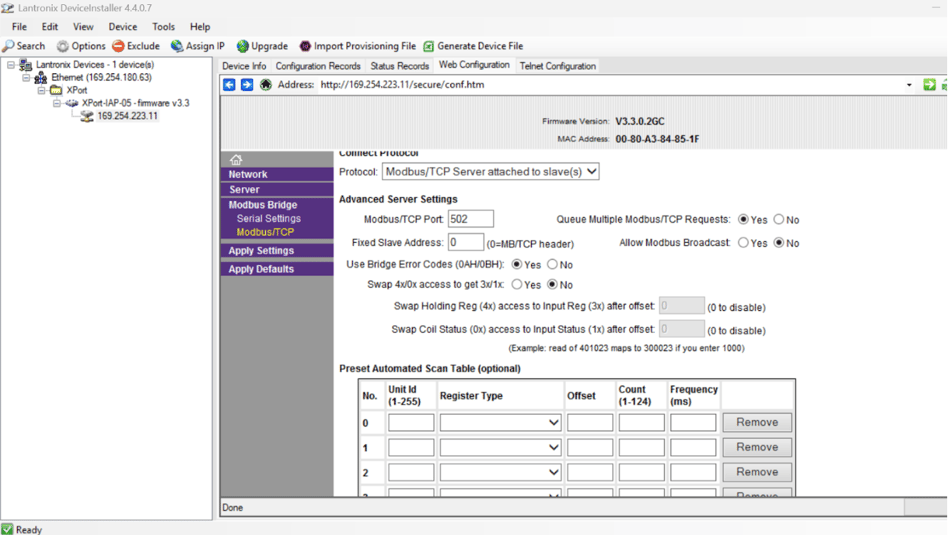Screen dimensions: 950x535
Task: Click the green Go arrow icon
Action: click(929, 85)
